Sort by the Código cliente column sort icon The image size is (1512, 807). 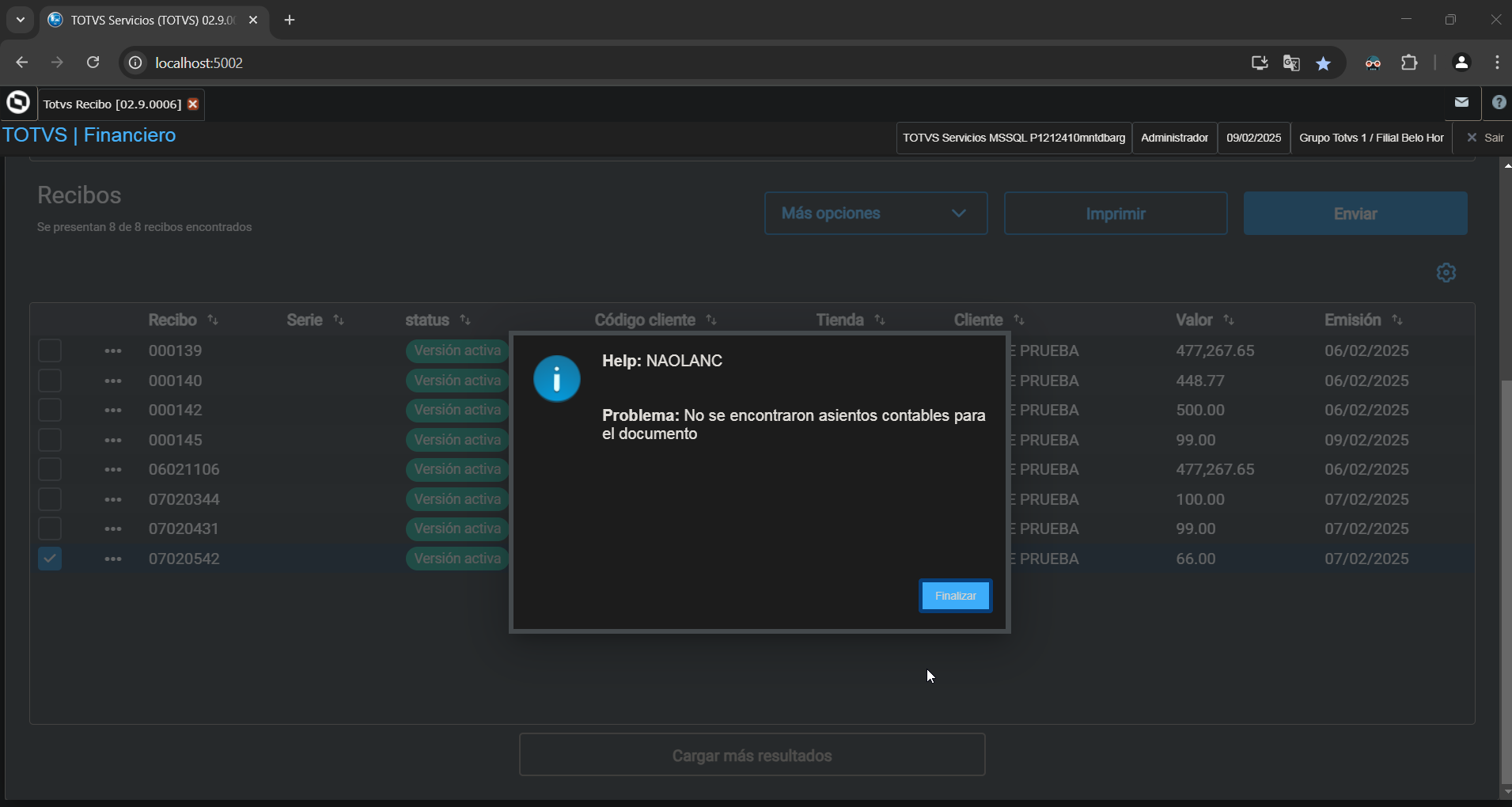tap(711, 320)
